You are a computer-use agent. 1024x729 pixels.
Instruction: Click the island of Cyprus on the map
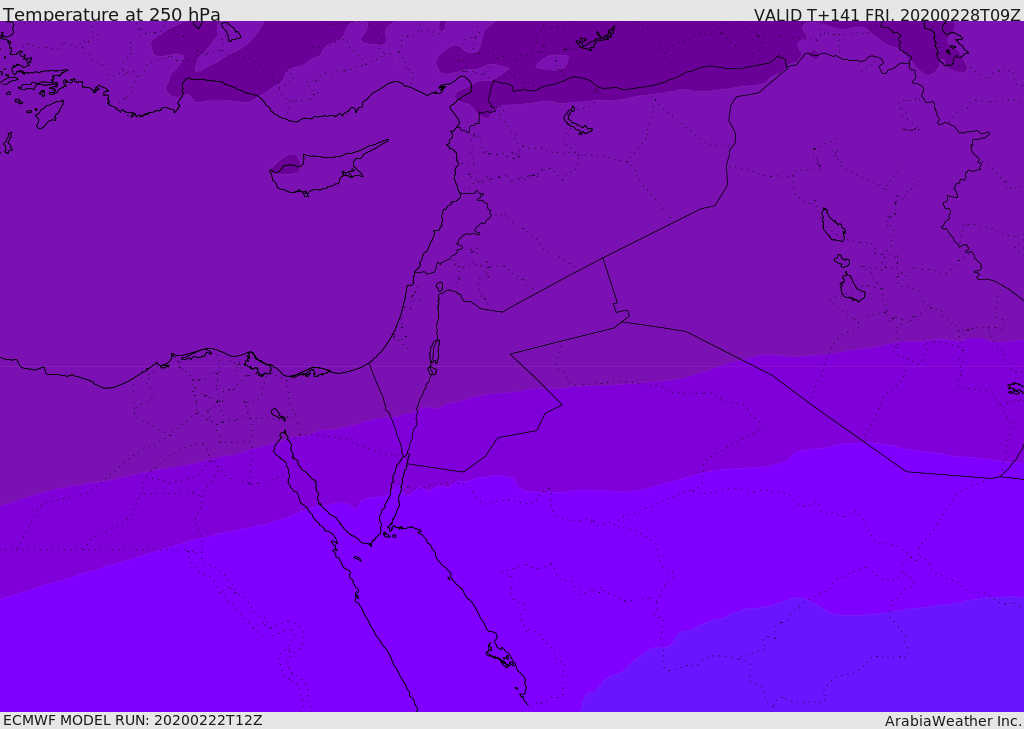(x=327, y=169)
